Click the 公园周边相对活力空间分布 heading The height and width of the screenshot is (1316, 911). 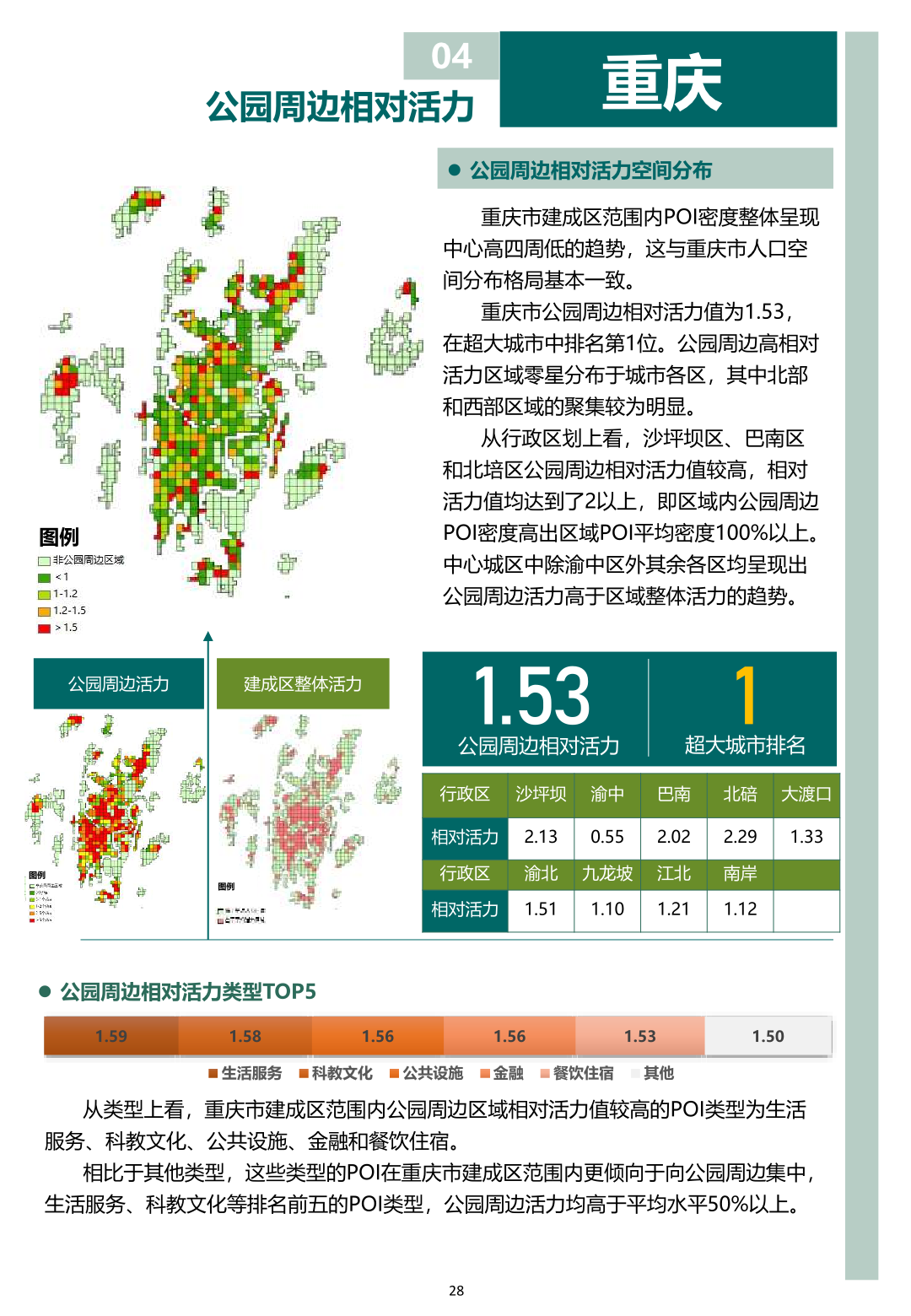(x=590, y=170)
